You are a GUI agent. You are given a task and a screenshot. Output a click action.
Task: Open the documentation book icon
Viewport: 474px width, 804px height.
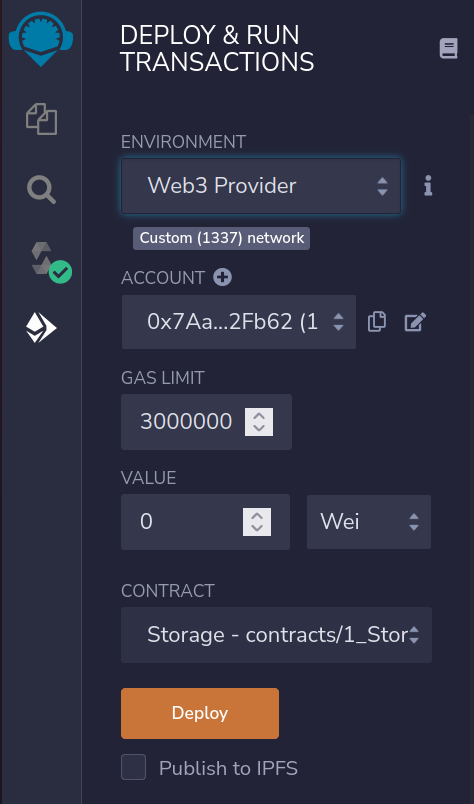tap(448, 49)
